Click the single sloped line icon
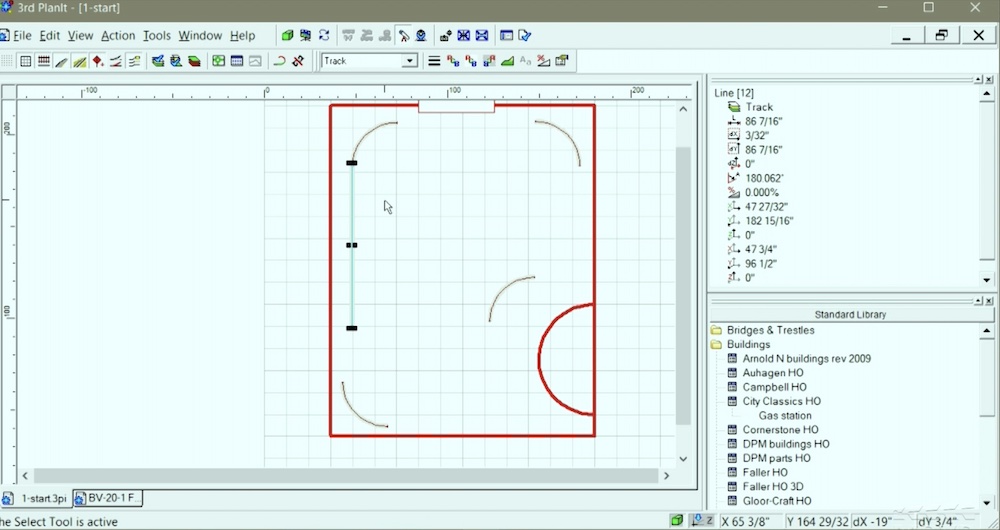This screenshot has width=1000, height=530. pos(62,61)
